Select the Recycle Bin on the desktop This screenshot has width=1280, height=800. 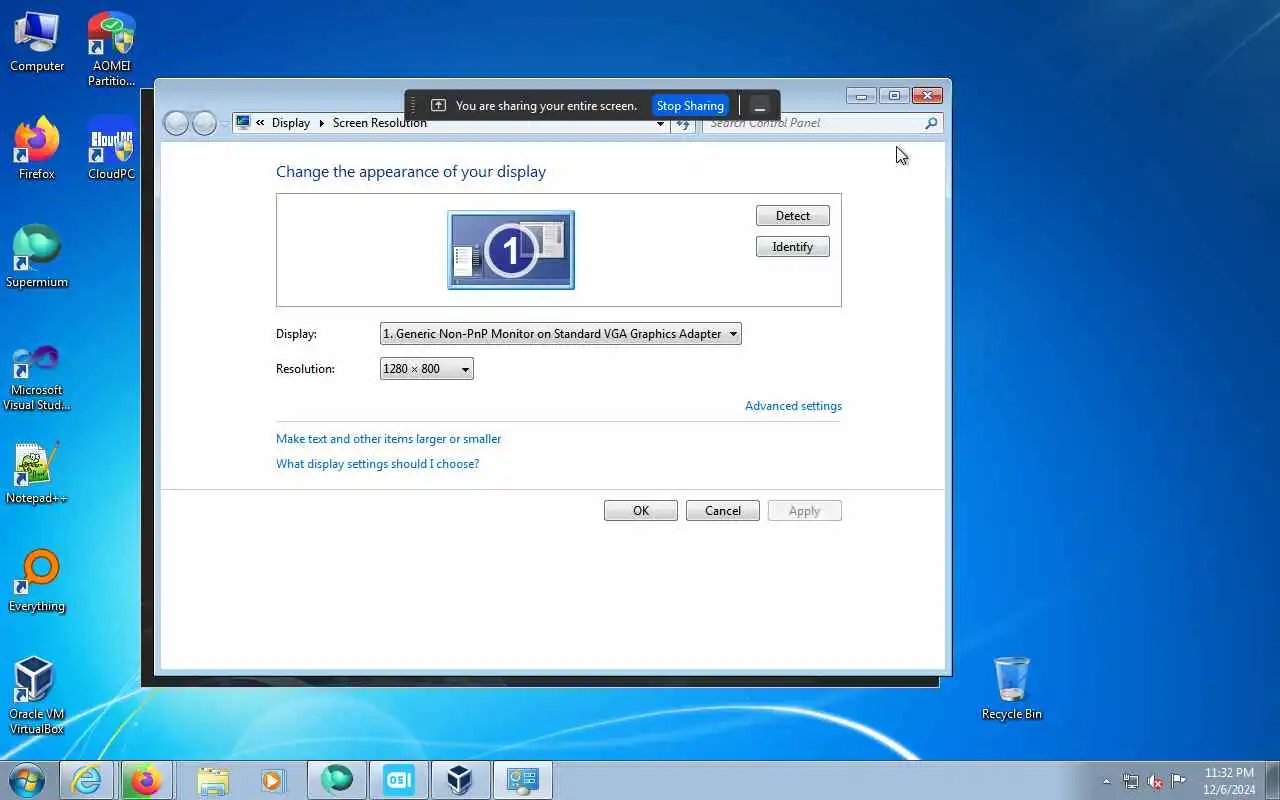pyautogui.click(x=1012, y=690)
